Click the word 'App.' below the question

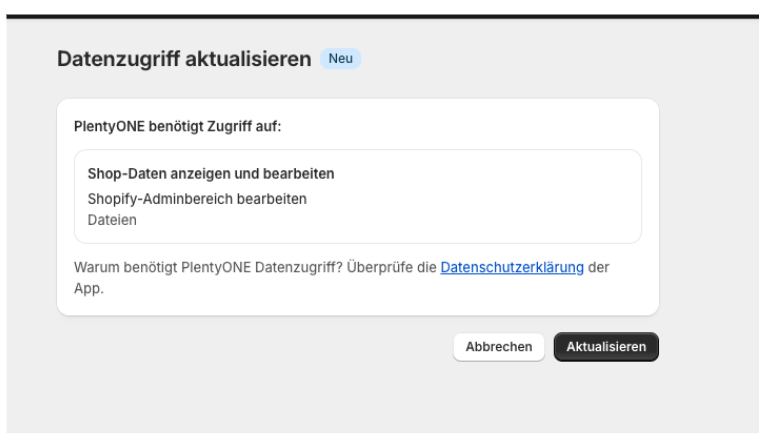(89, 288)
